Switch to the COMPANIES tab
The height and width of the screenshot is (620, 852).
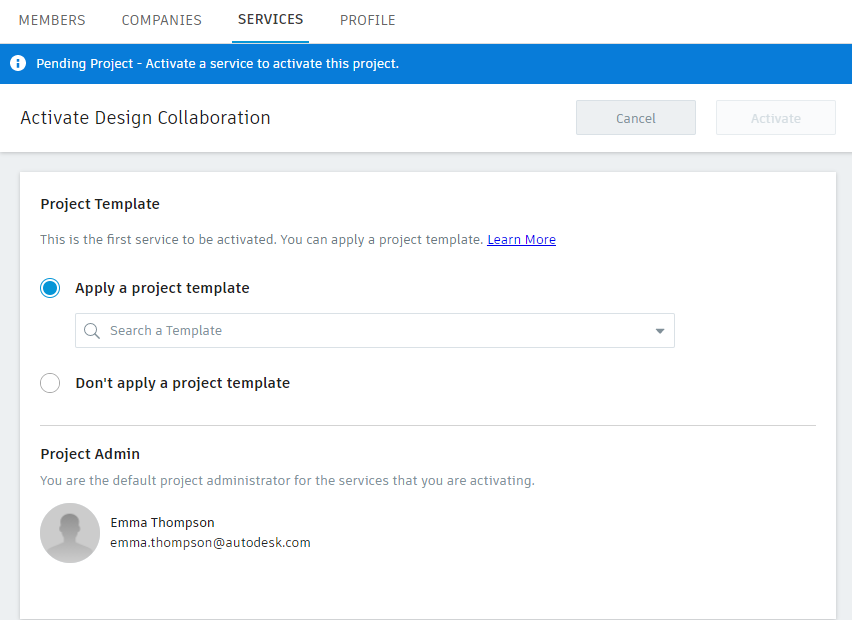161,20
